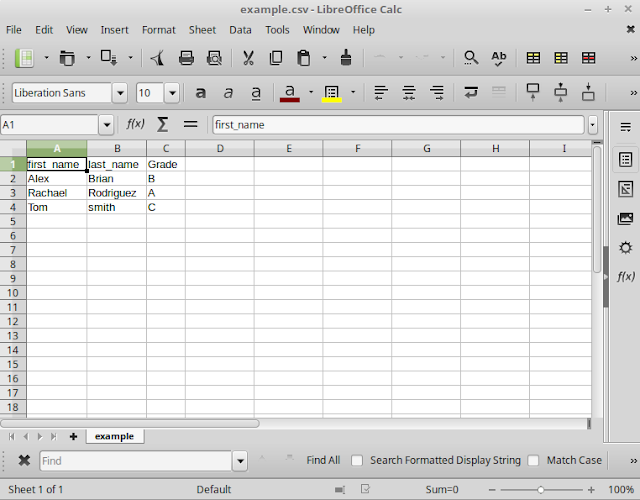
Task: Enable the Match Case checkbox
Action: point(533,460)
